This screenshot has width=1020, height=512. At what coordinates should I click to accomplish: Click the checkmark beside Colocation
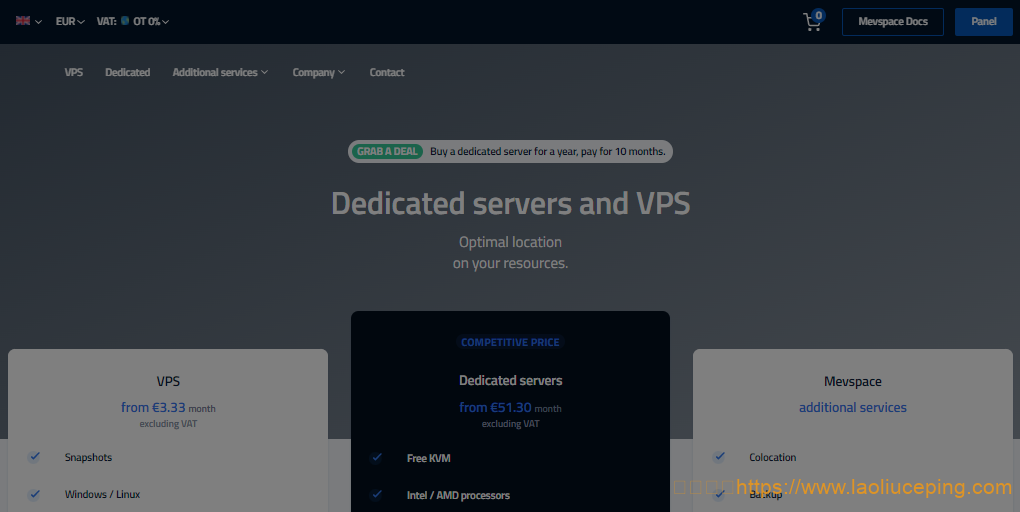(x=719, y=457)
